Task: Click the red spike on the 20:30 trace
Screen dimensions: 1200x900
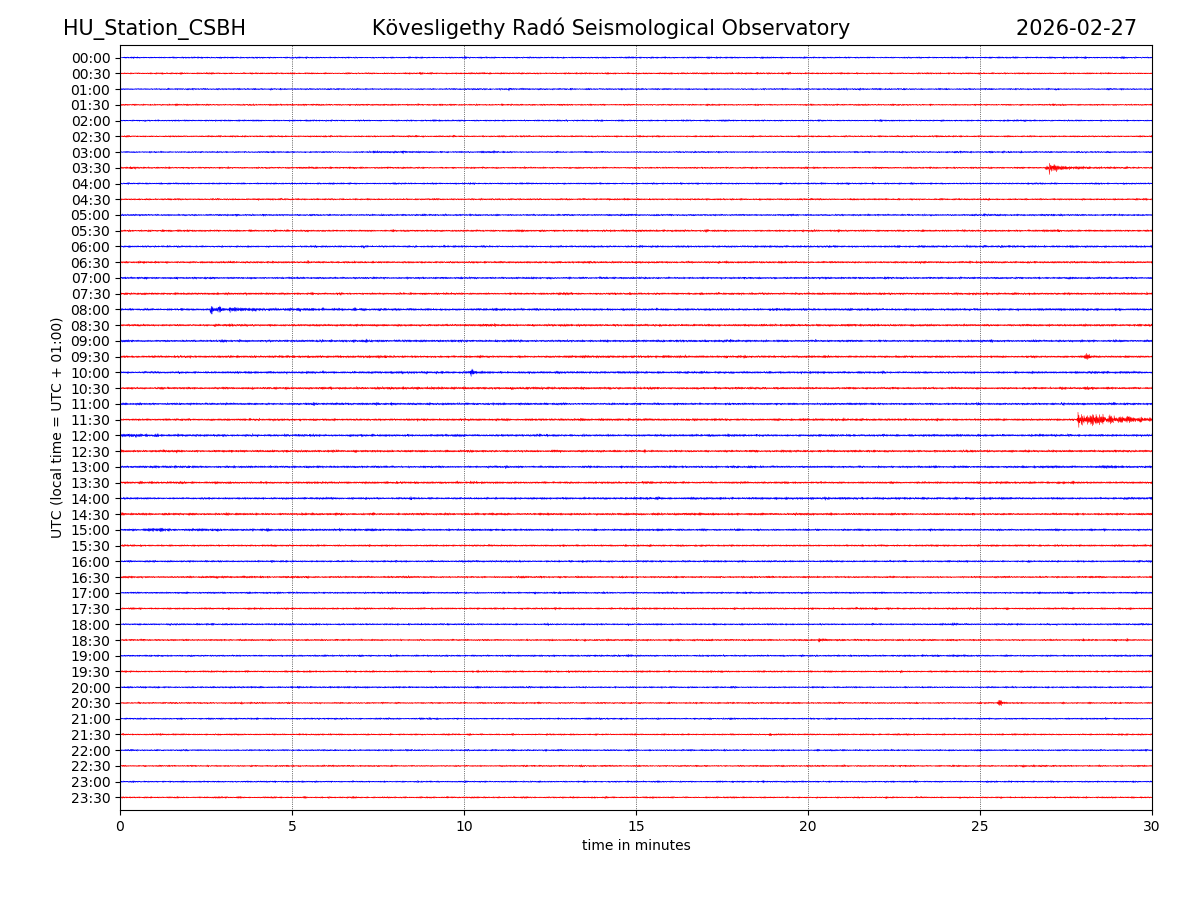Action: (x=999, y=703)
